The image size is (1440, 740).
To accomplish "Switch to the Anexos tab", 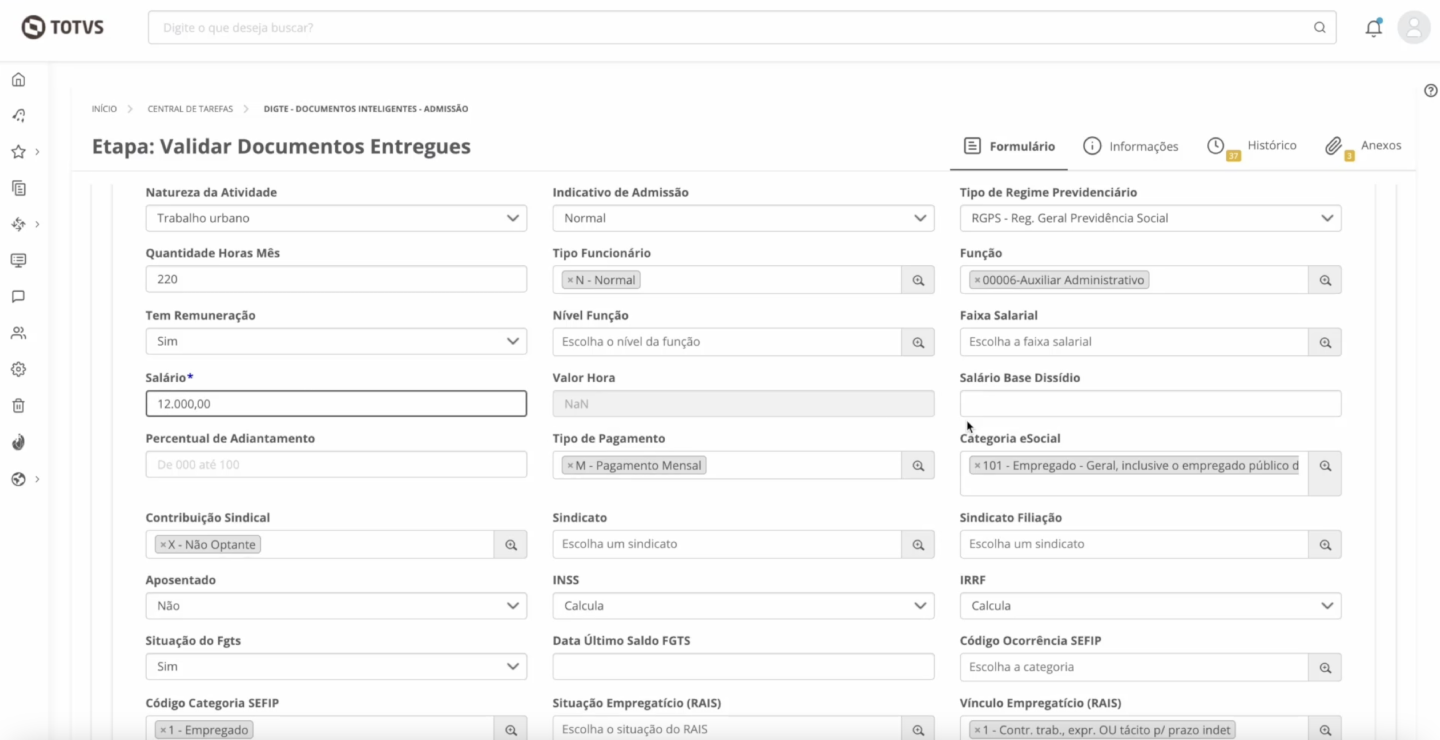I will pyautogui.click(x=1370, y=146).
